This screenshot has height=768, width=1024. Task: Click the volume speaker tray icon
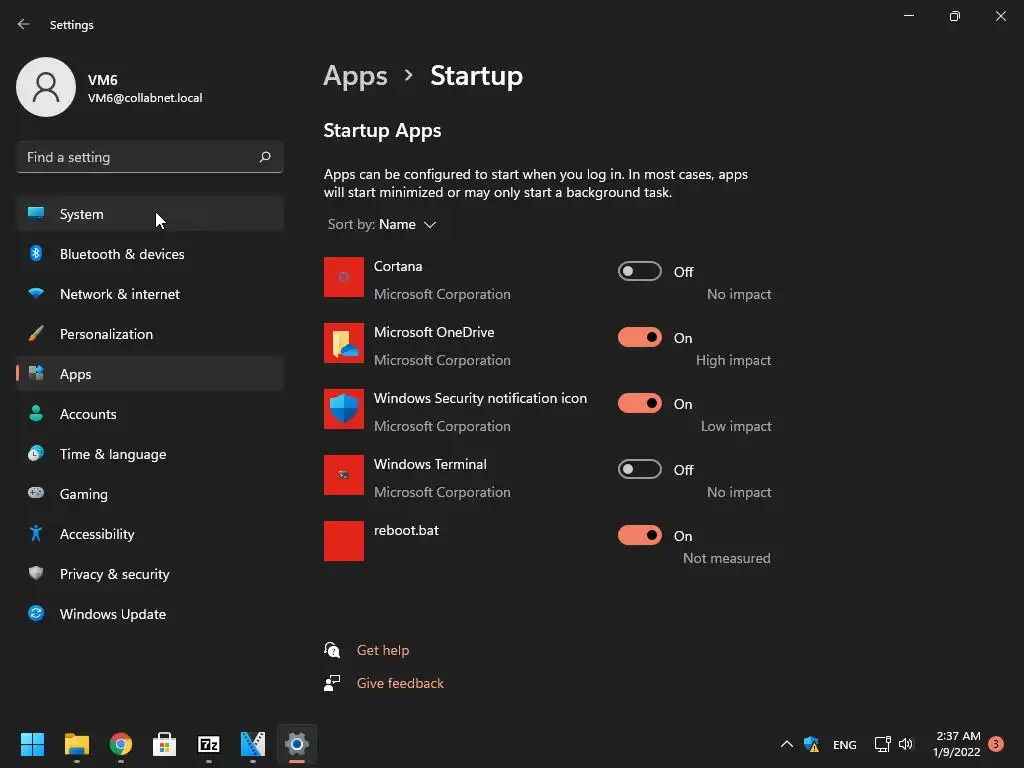coord(906,744)
